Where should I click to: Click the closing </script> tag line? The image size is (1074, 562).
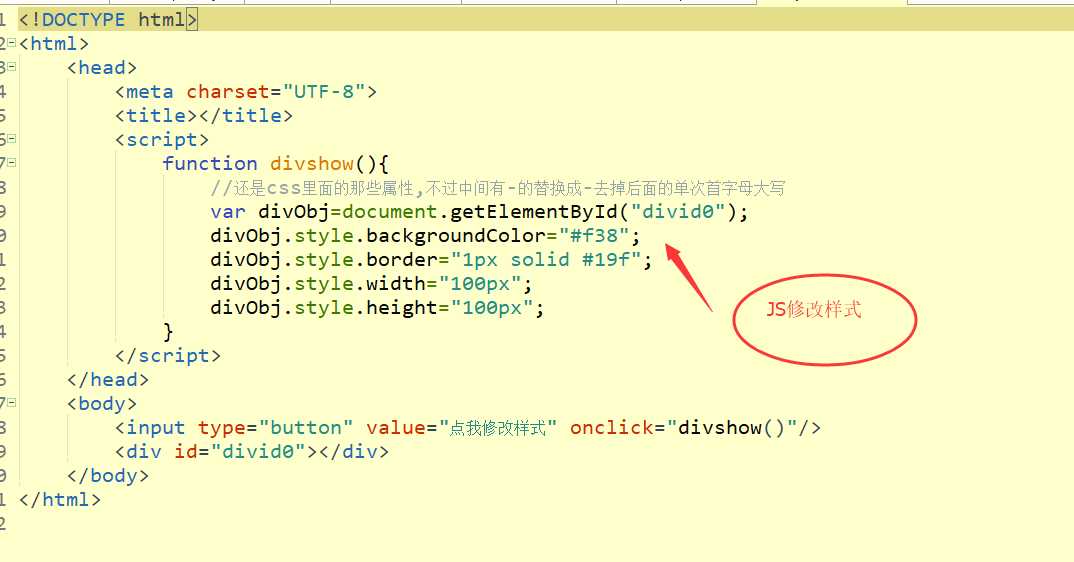(x=168, y=356)
